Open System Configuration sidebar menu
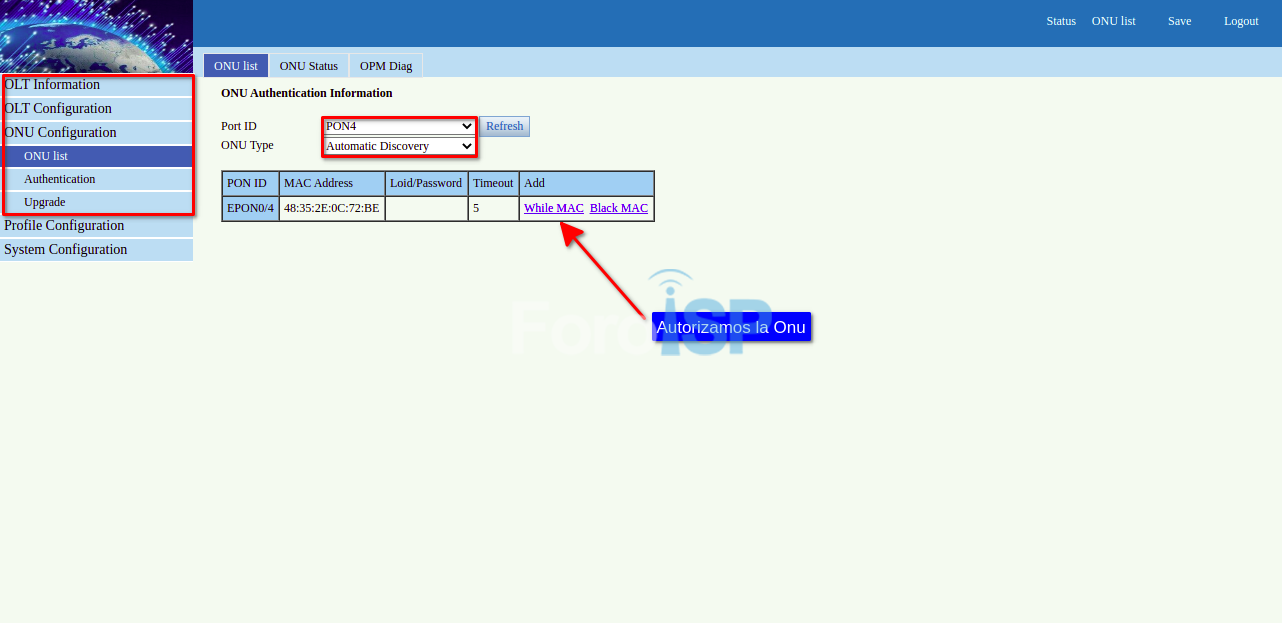Image resolution: width=1282 pixels, height=623 pixels. [66, 250]
